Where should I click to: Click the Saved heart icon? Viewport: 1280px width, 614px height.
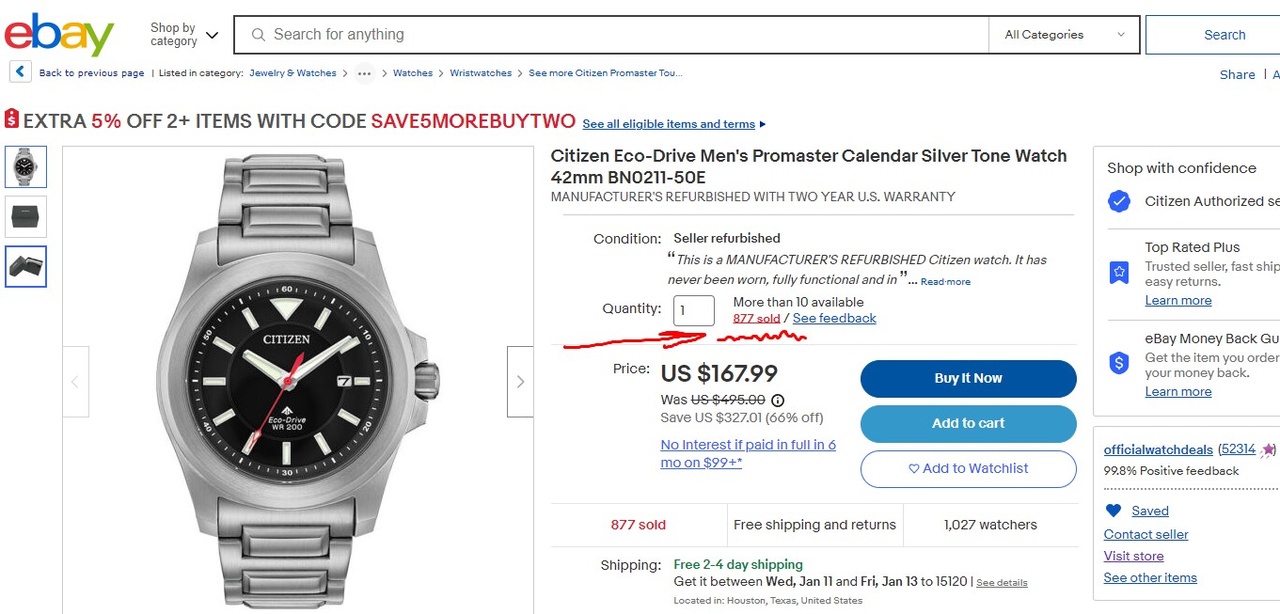pos(1113,510)
